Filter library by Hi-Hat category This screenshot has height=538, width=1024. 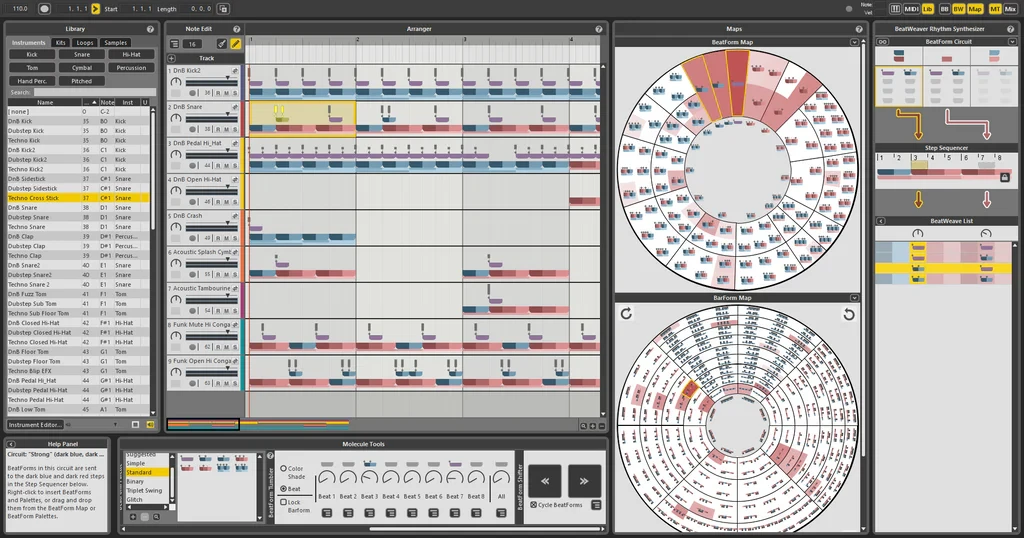click(x=131, y=55)
